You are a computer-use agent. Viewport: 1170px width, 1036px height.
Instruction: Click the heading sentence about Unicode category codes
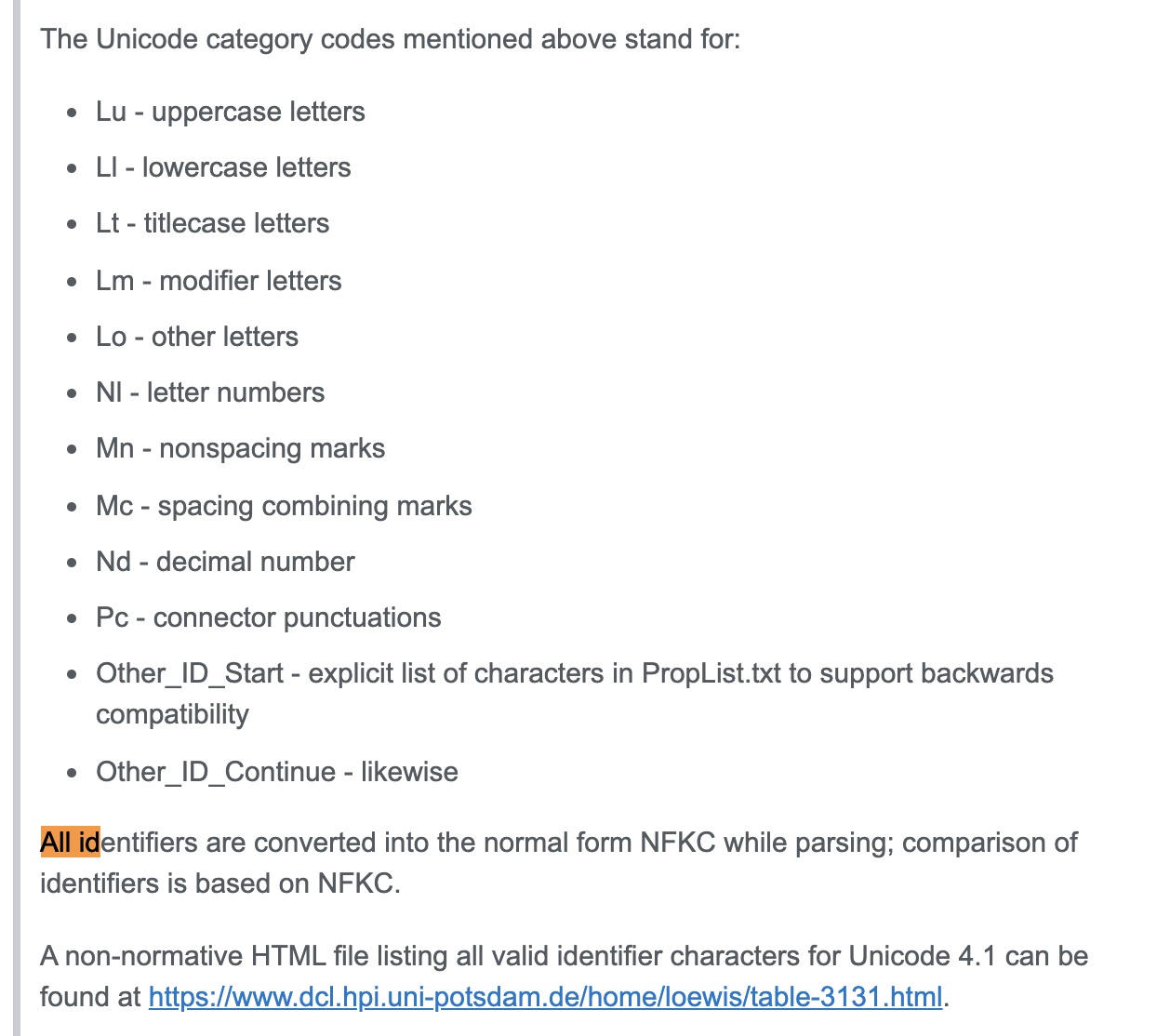coord(391,39)
